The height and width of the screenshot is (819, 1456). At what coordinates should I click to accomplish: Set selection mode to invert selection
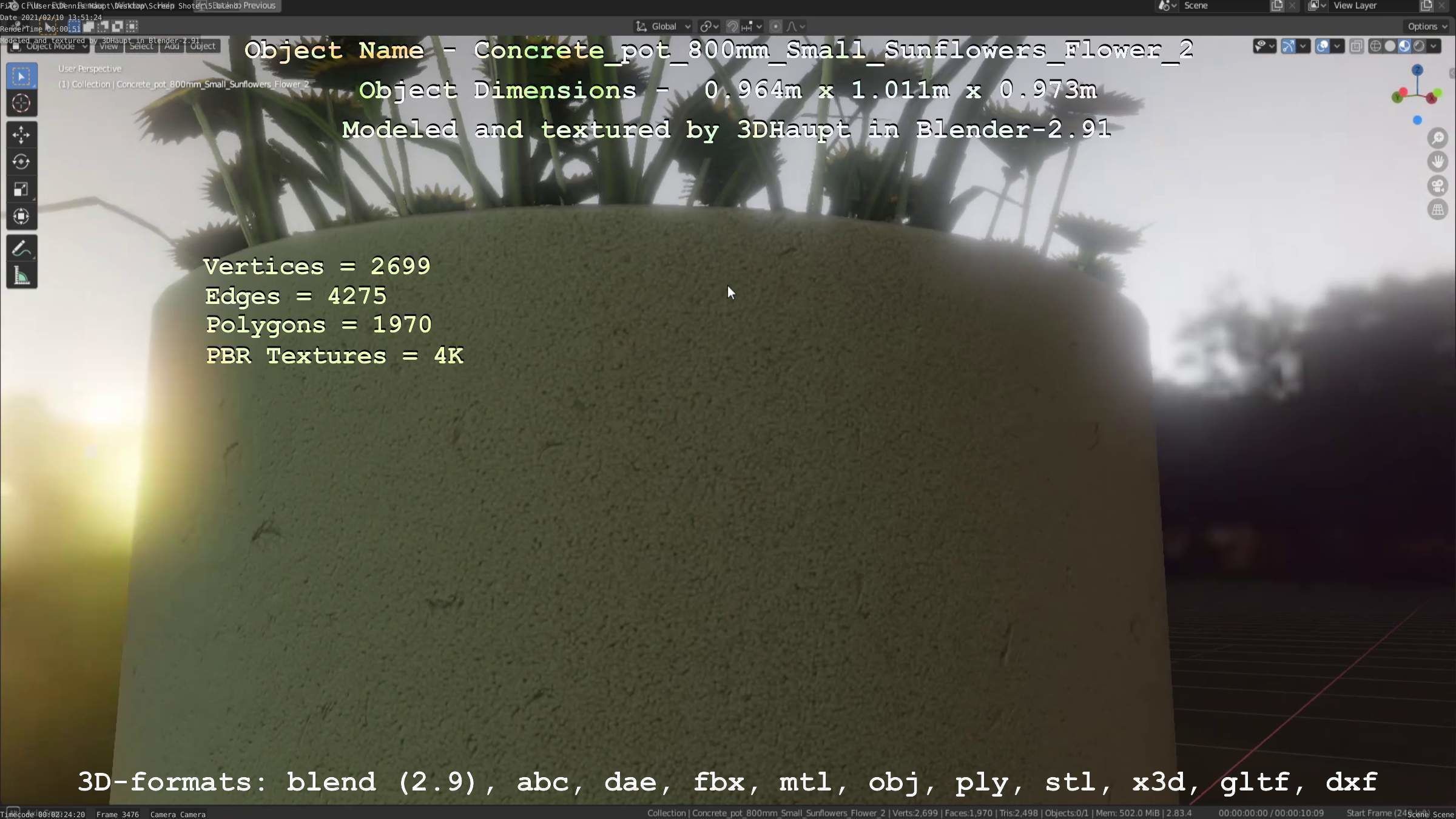pyautogui.click(x=118, y=26)
